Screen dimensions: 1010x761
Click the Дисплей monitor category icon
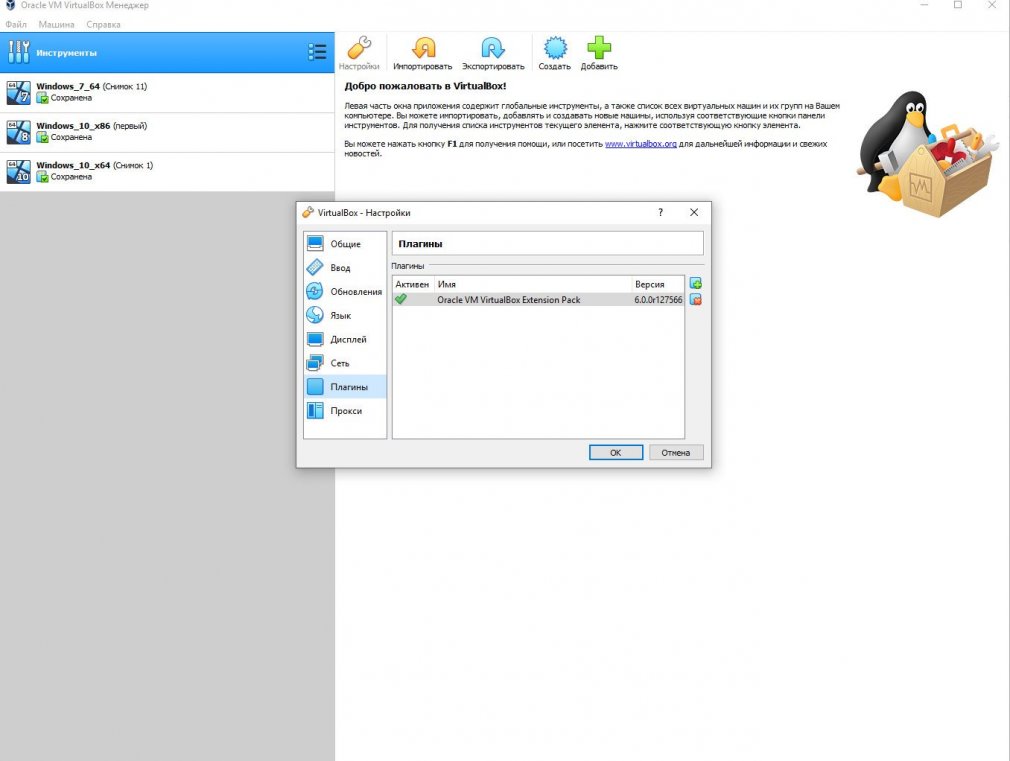(315, 339)
